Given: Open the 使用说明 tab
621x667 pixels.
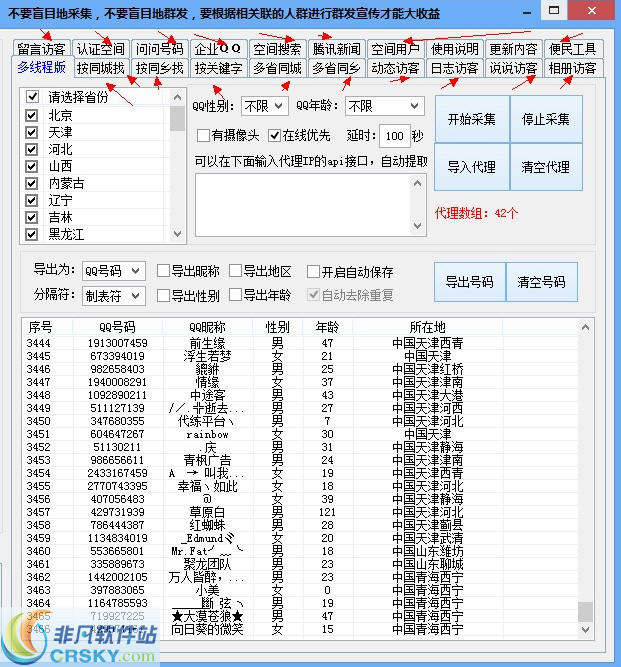Looking at the screenshot, I should pyautogui.click(x=454, y=49).
